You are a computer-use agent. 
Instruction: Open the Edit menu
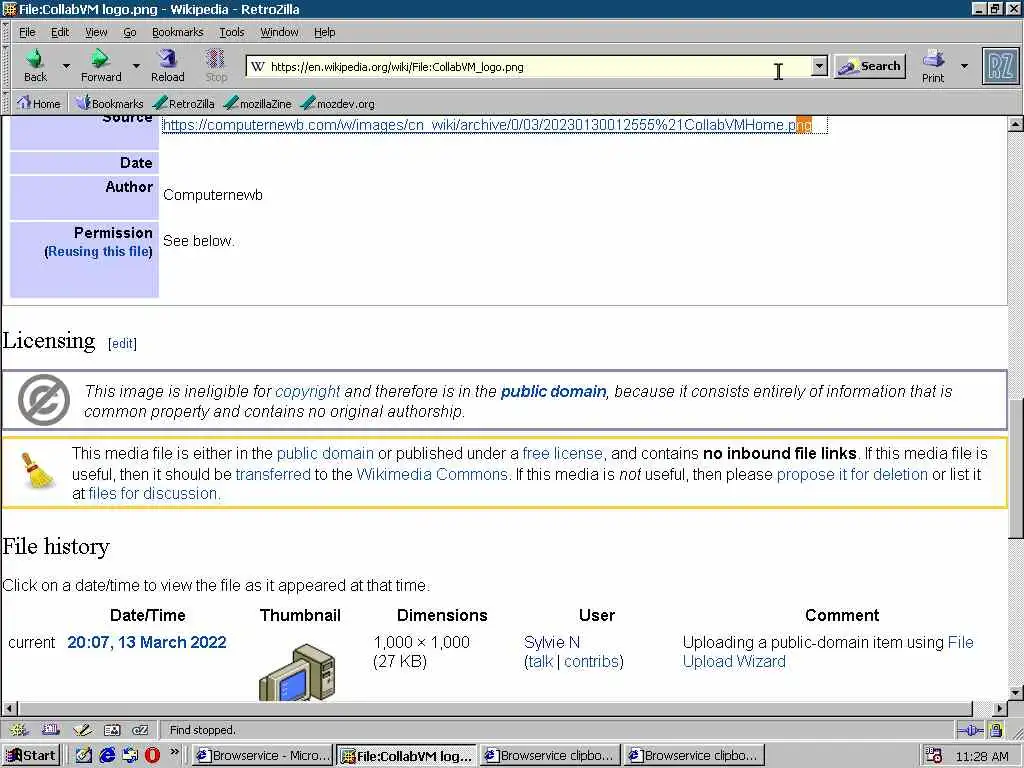pos(59,32)
